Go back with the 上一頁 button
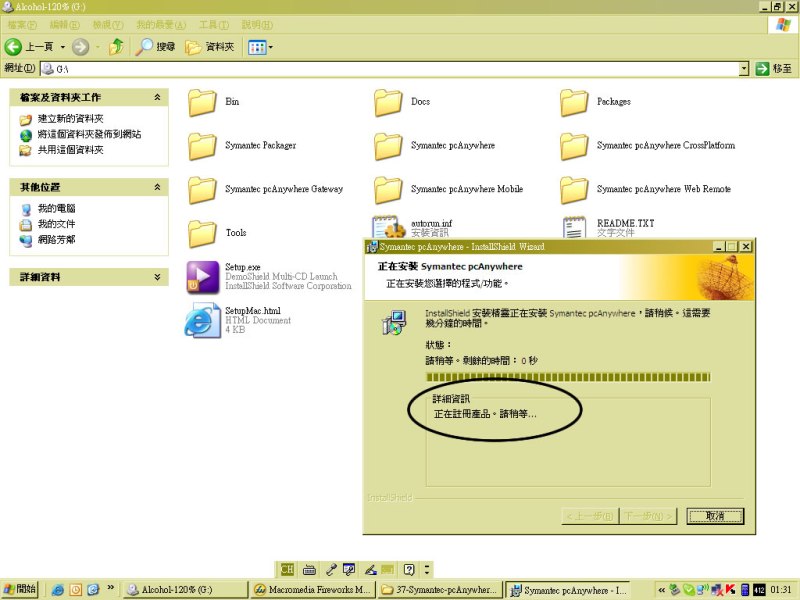The height and width of the screenshot is (600, 800). (x=29, y=47)
